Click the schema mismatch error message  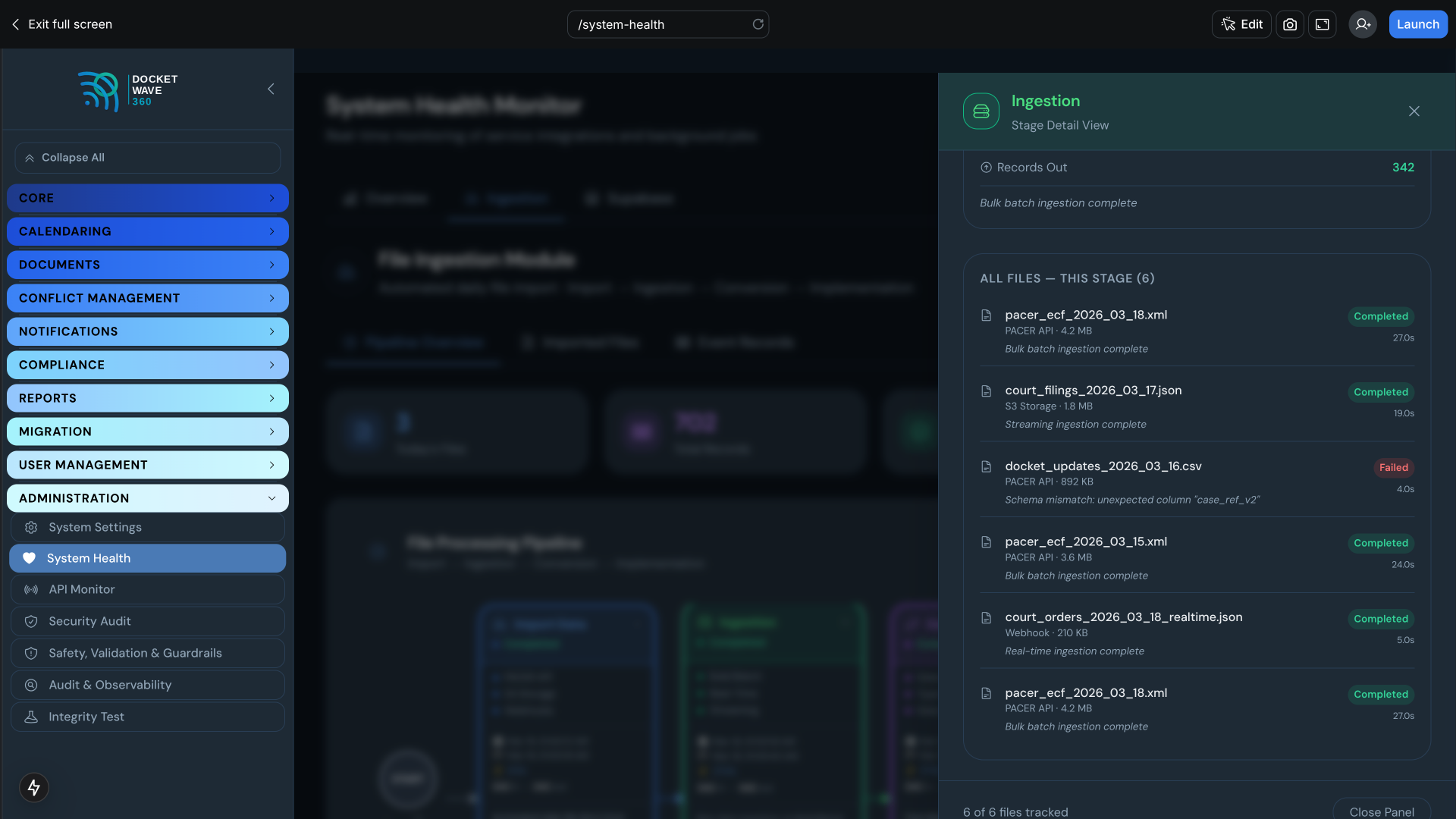(1132, 500)
